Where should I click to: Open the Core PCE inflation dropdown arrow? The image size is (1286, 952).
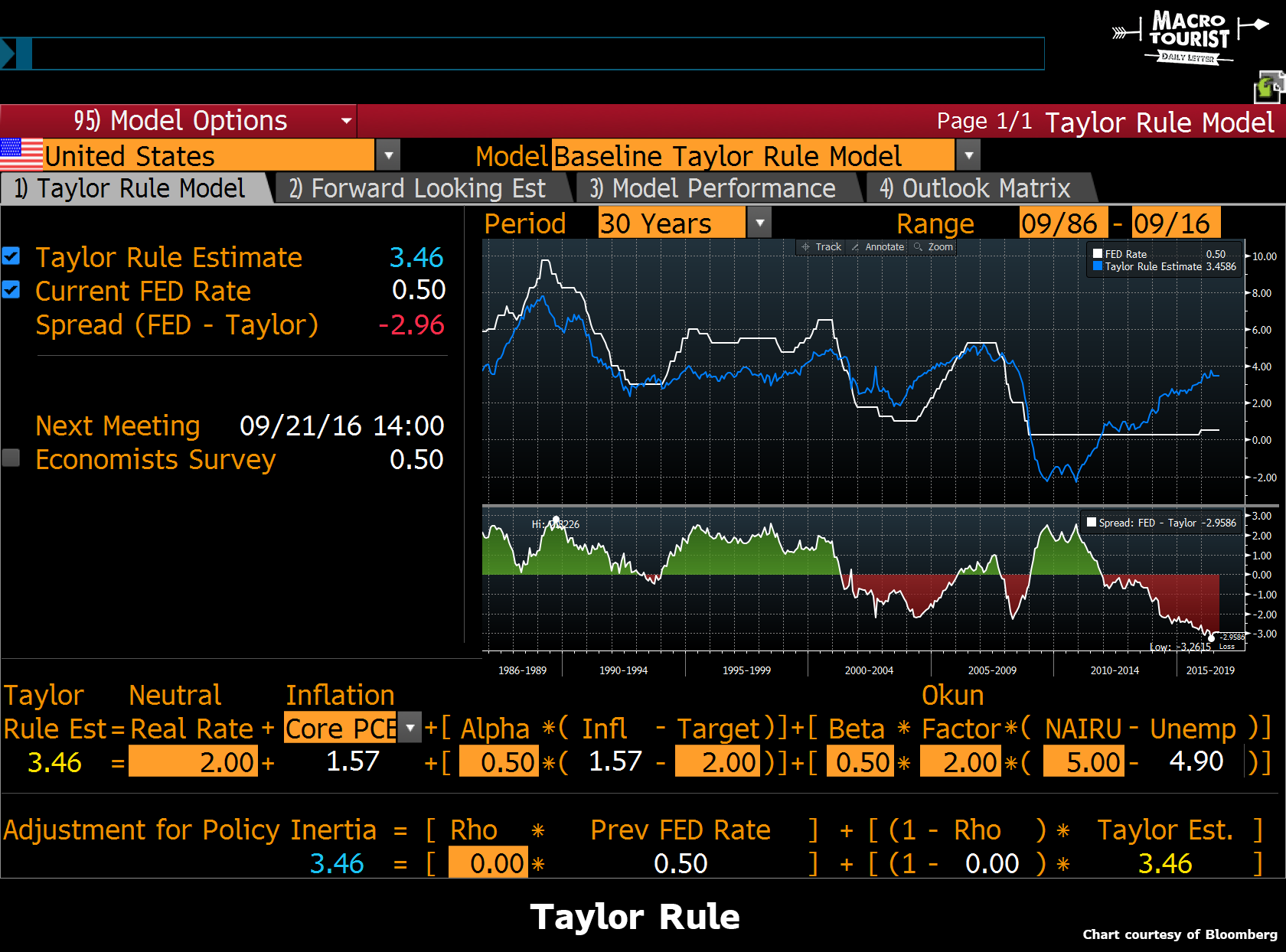click(x=411, y=728)
